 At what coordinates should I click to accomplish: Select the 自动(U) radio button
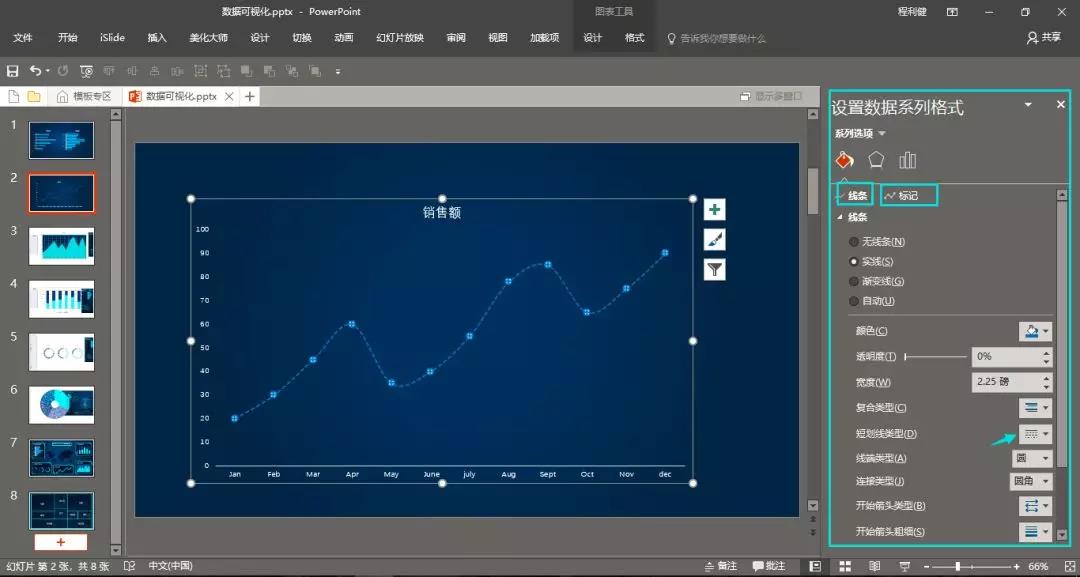point(854,301)
